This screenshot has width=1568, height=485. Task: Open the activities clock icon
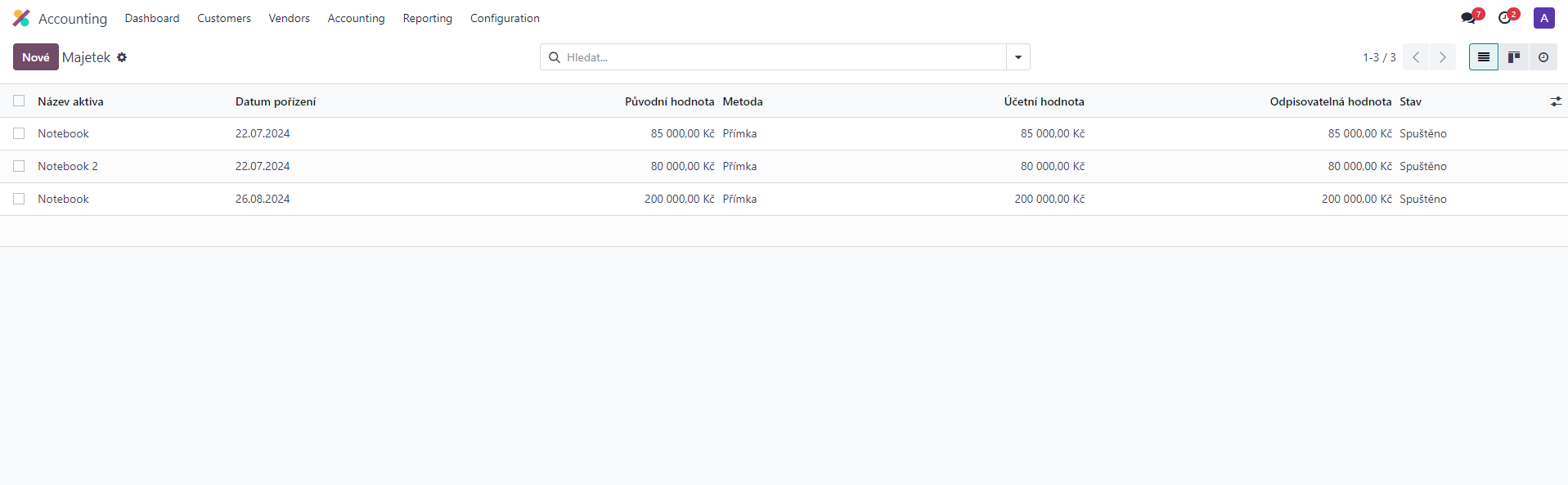(x=1506, y=18)
